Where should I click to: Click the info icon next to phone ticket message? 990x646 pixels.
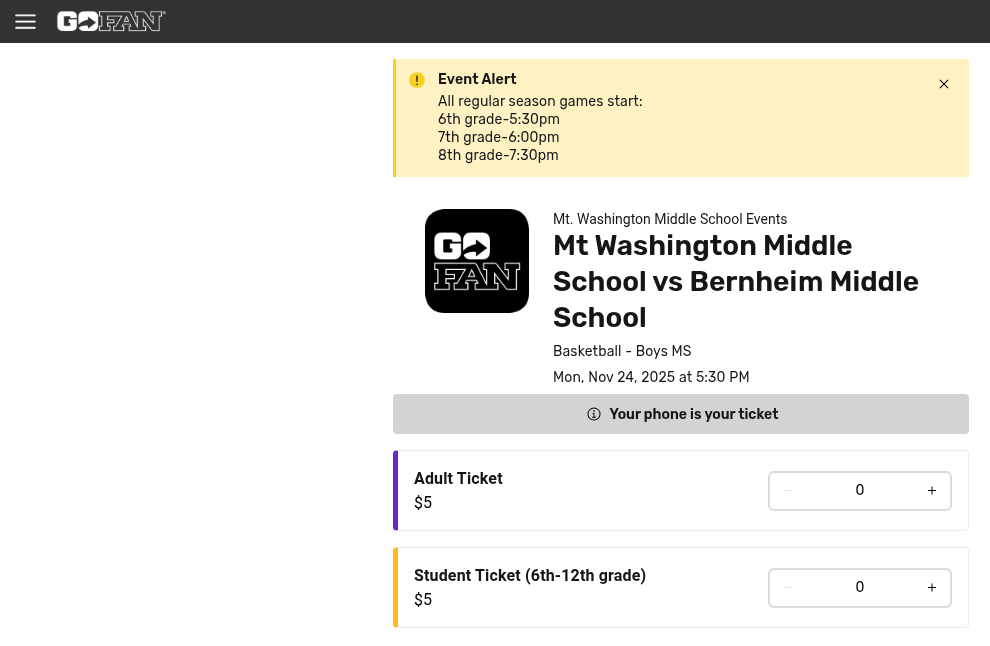point(594,414)
